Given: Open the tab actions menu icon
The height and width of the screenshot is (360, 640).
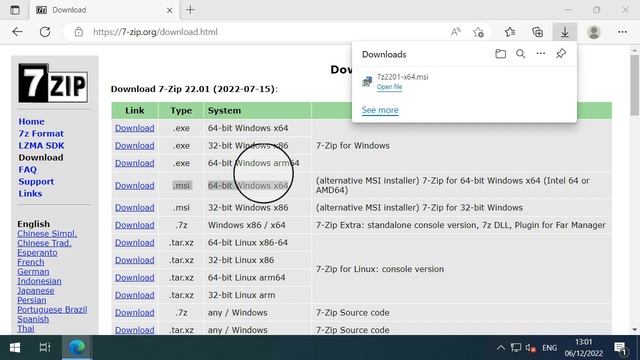Looking at the screenshot, I should (x=15, y=10).
